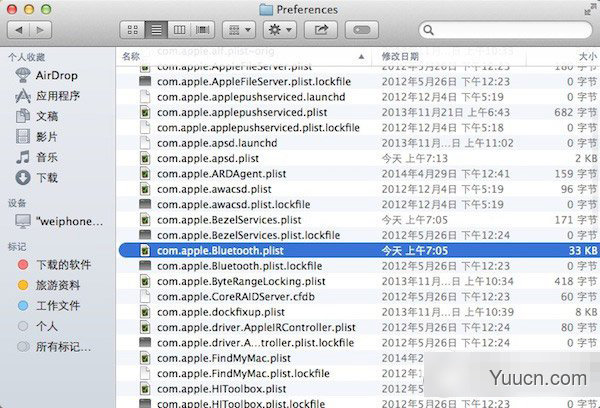Open the gear Action menu
The height and width of the screenshot is (408, 600).
pyautogui.click(x=280, y=30)
